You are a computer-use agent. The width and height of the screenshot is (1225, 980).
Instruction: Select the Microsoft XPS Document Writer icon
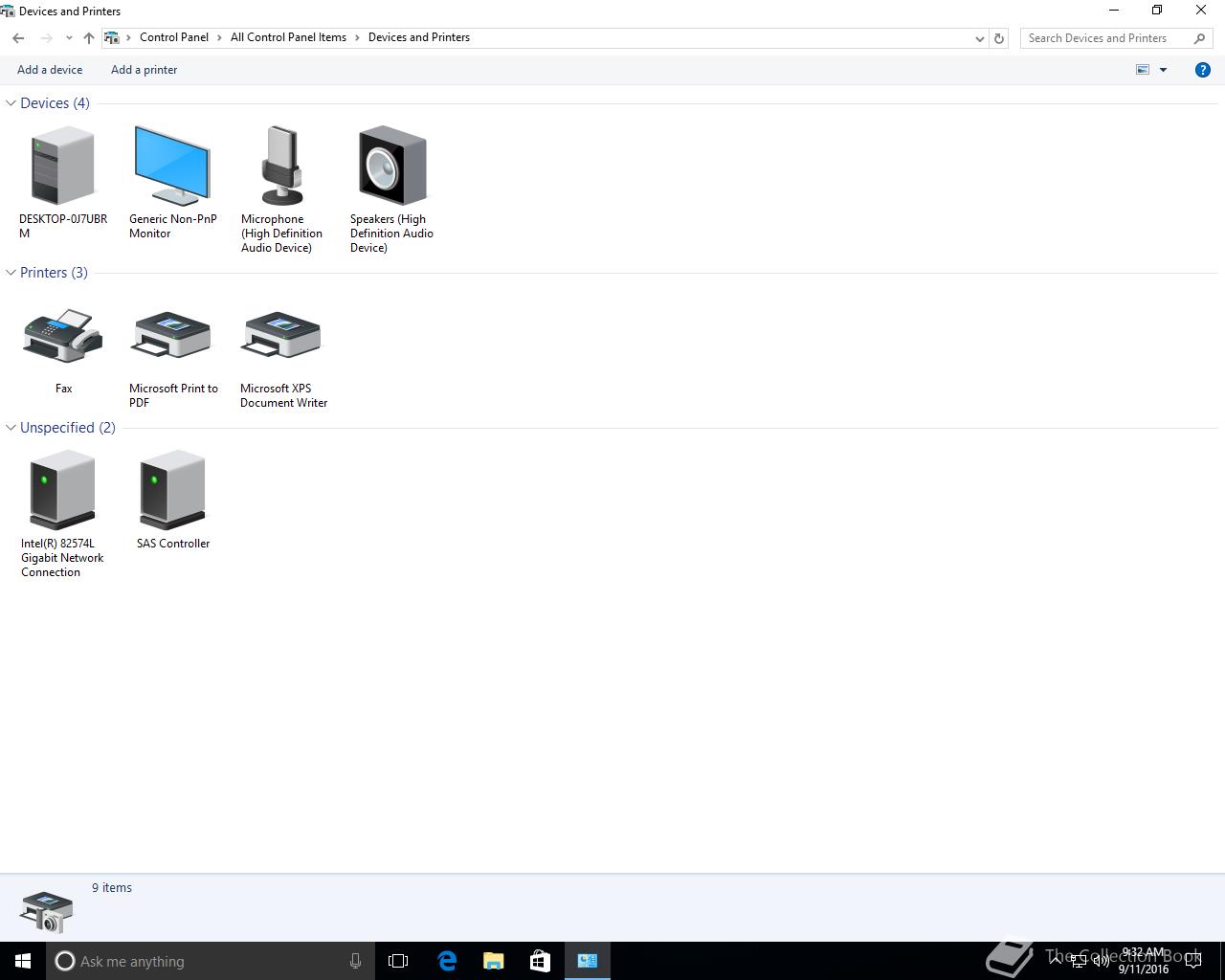(282, 336)
